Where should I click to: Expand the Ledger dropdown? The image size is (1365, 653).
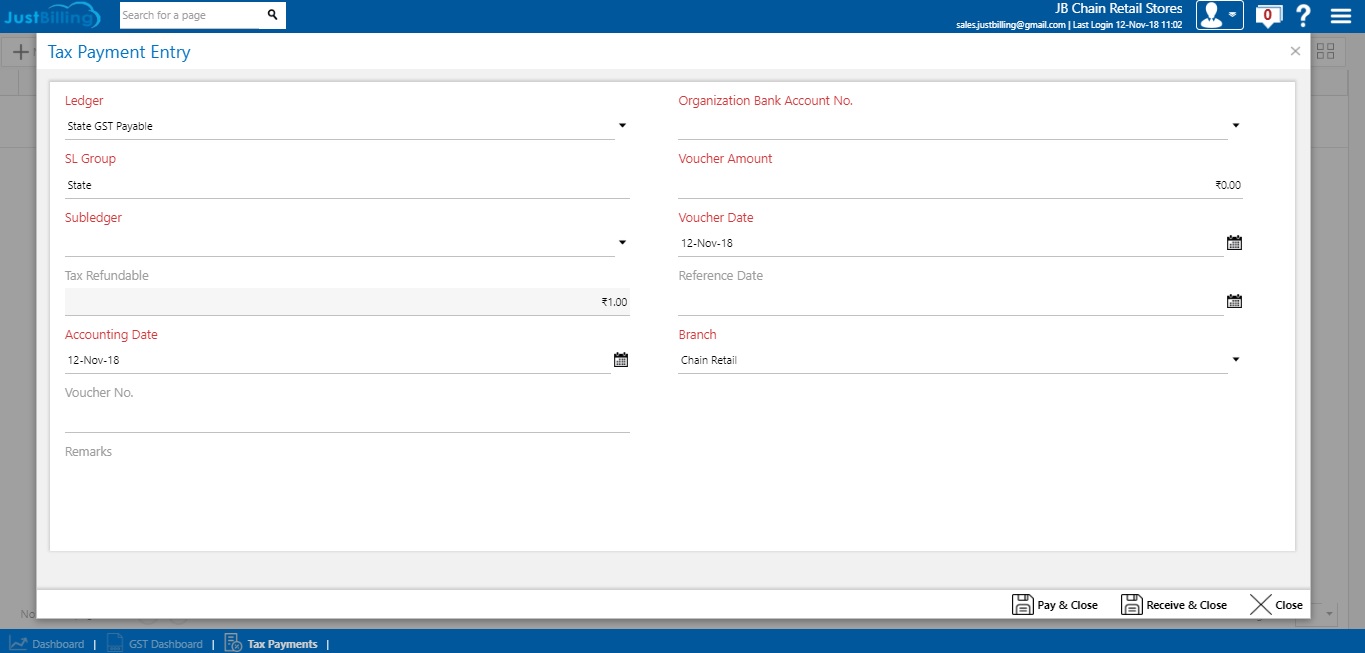point(622,126)
